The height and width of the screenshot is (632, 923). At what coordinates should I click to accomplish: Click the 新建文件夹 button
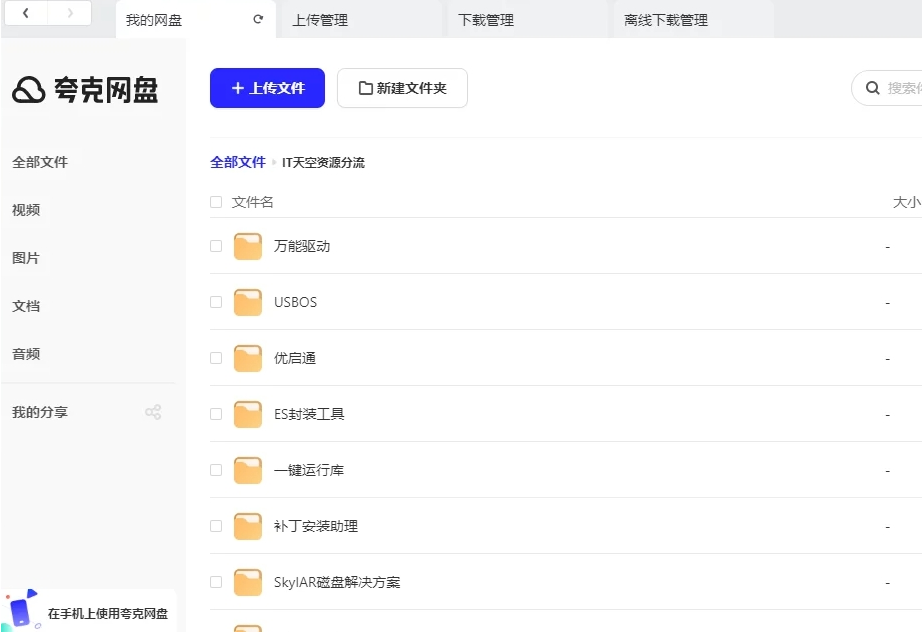tap(402, 88)
